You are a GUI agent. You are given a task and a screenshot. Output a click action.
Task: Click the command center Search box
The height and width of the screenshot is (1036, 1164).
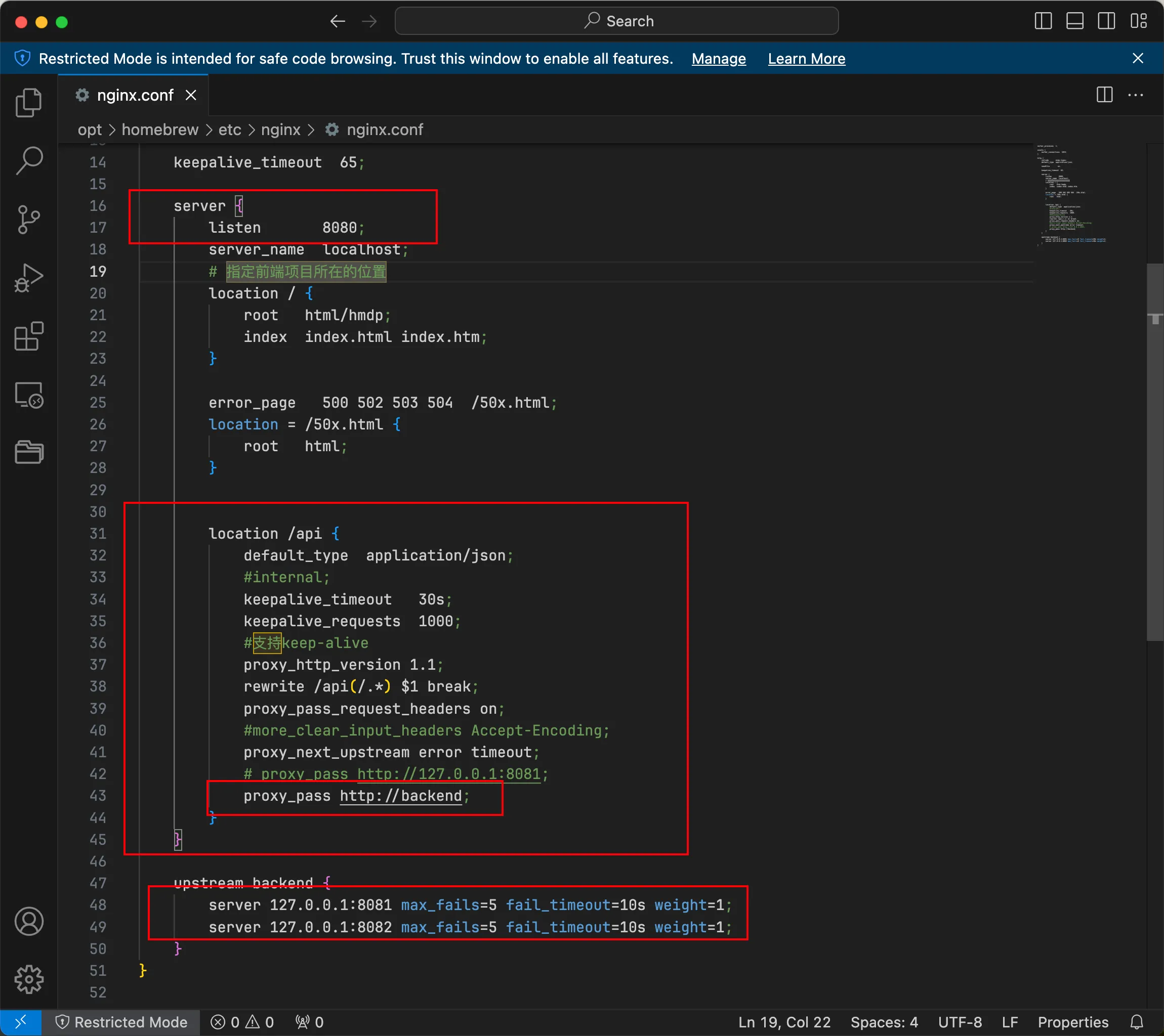pos(616,22)
